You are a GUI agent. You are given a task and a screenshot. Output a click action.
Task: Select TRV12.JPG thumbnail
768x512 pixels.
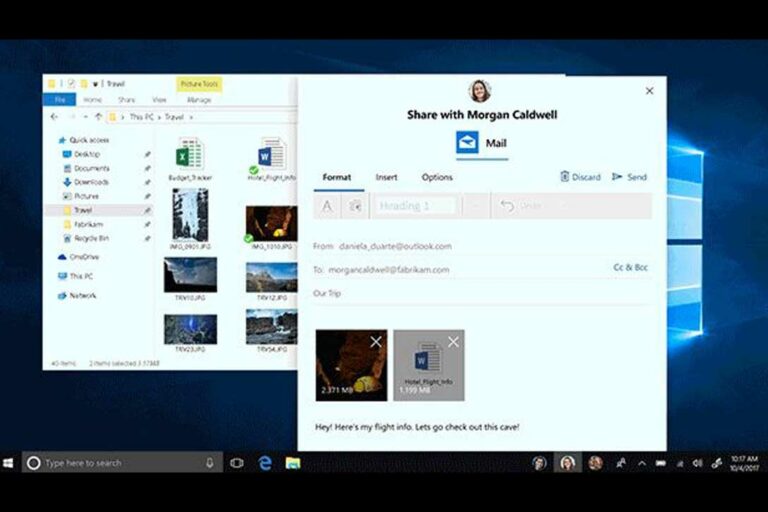pyautogui.click(x=271, y=281)
